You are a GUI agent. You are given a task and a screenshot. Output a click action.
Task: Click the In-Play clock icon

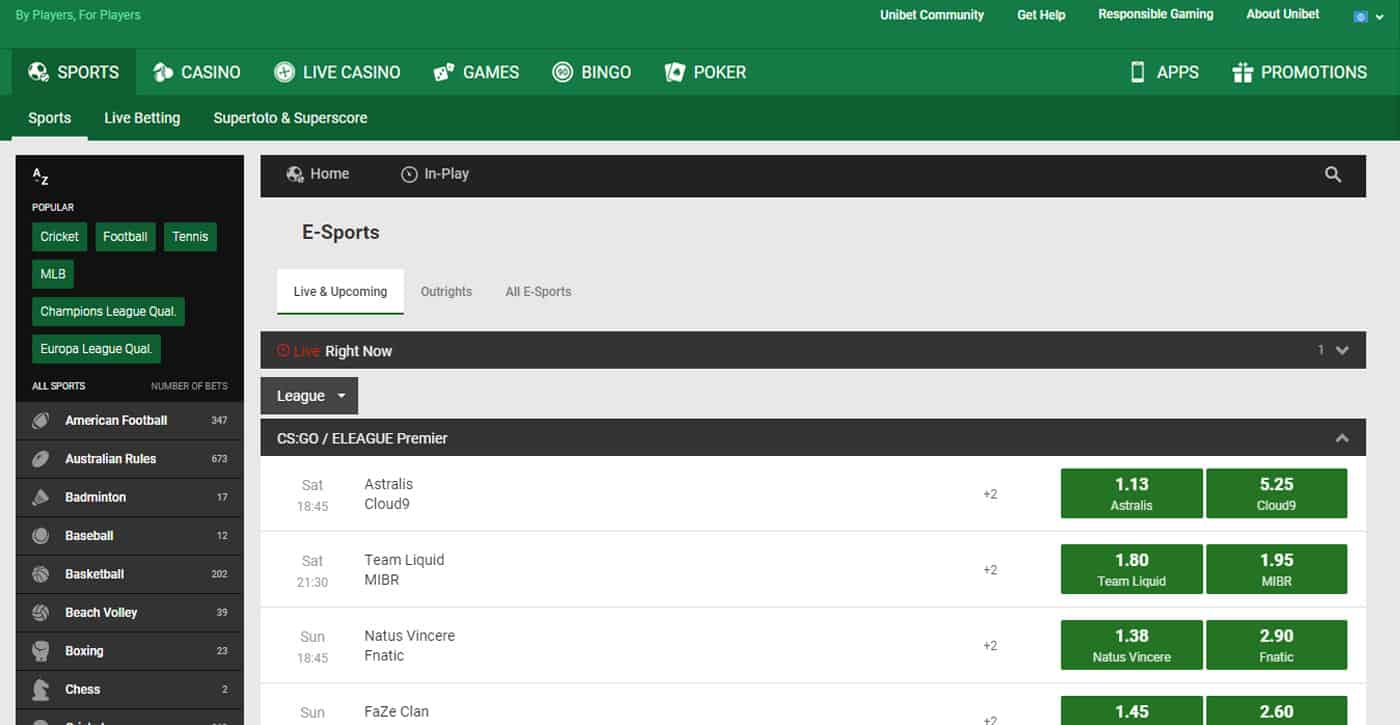pyautogui.click(x=409, y=174)
